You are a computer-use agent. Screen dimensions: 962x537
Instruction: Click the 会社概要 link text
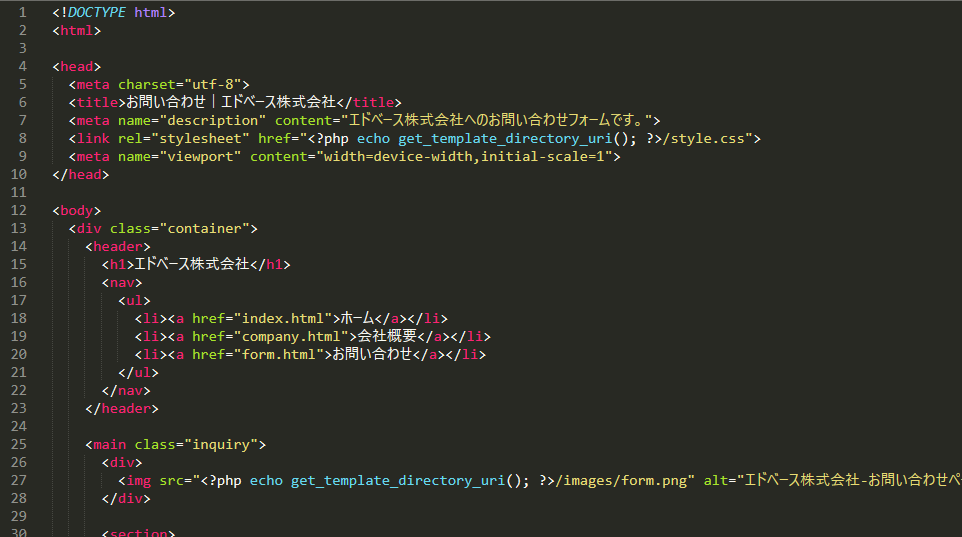click(x=390, y=336)
